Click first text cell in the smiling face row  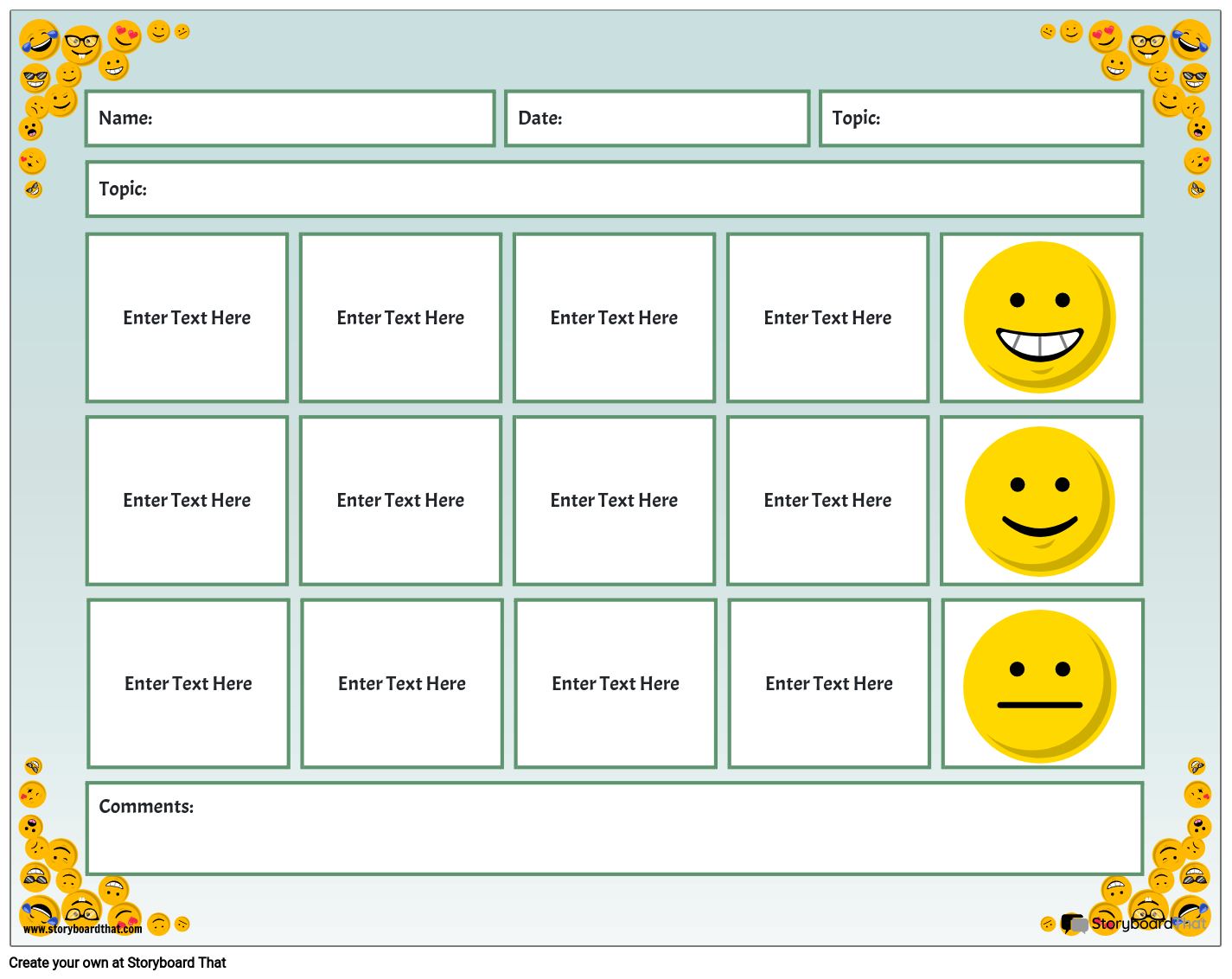(187, 501)
